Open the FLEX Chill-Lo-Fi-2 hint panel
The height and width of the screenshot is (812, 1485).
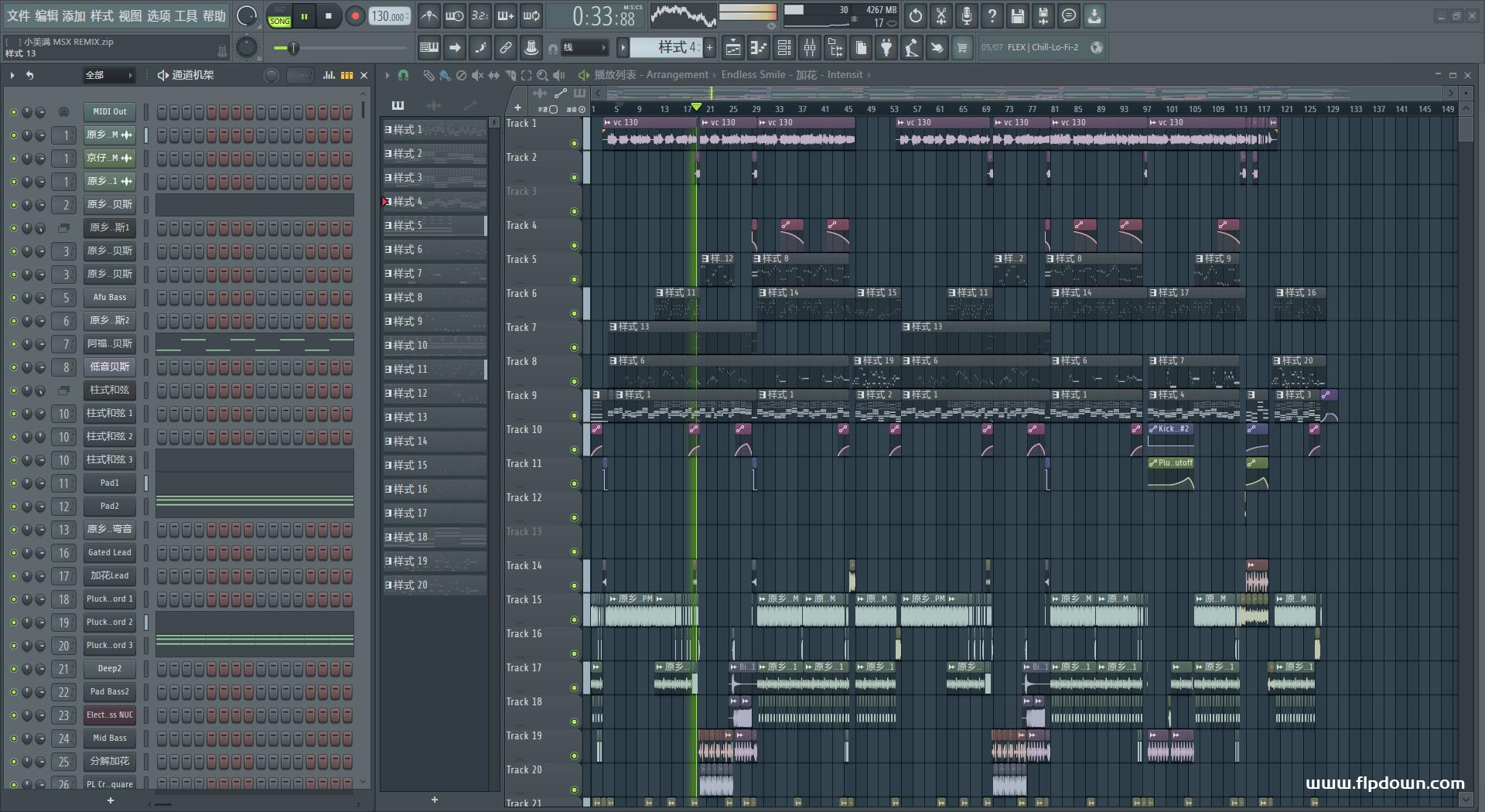(1041, 48)
